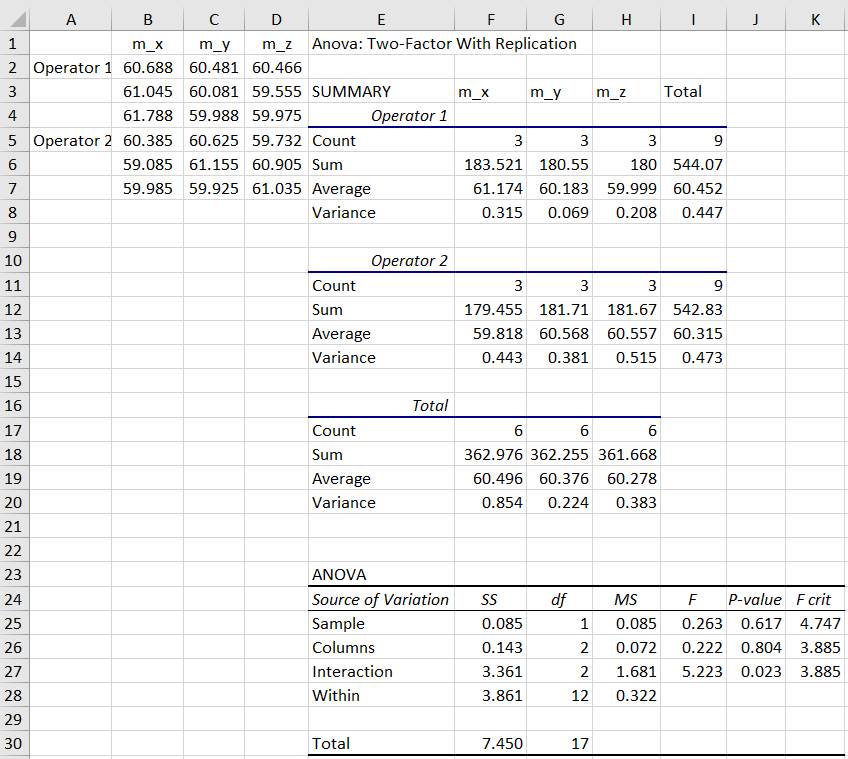
Task: Click the m_y header in cell C1
Action: (x=214, y=44)
